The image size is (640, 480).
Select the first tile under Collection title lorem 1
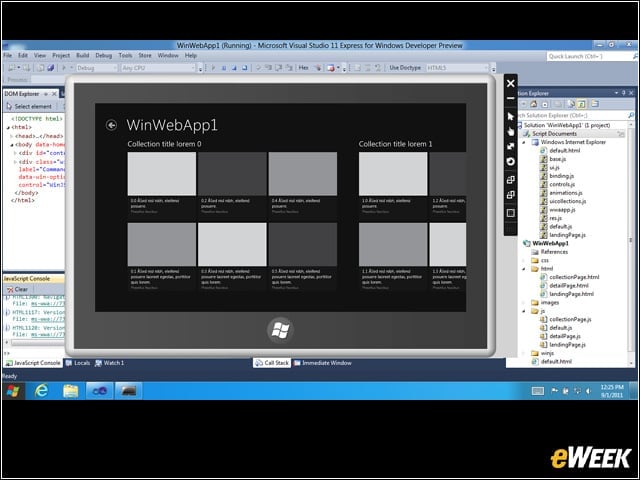(x=393, y=174)
